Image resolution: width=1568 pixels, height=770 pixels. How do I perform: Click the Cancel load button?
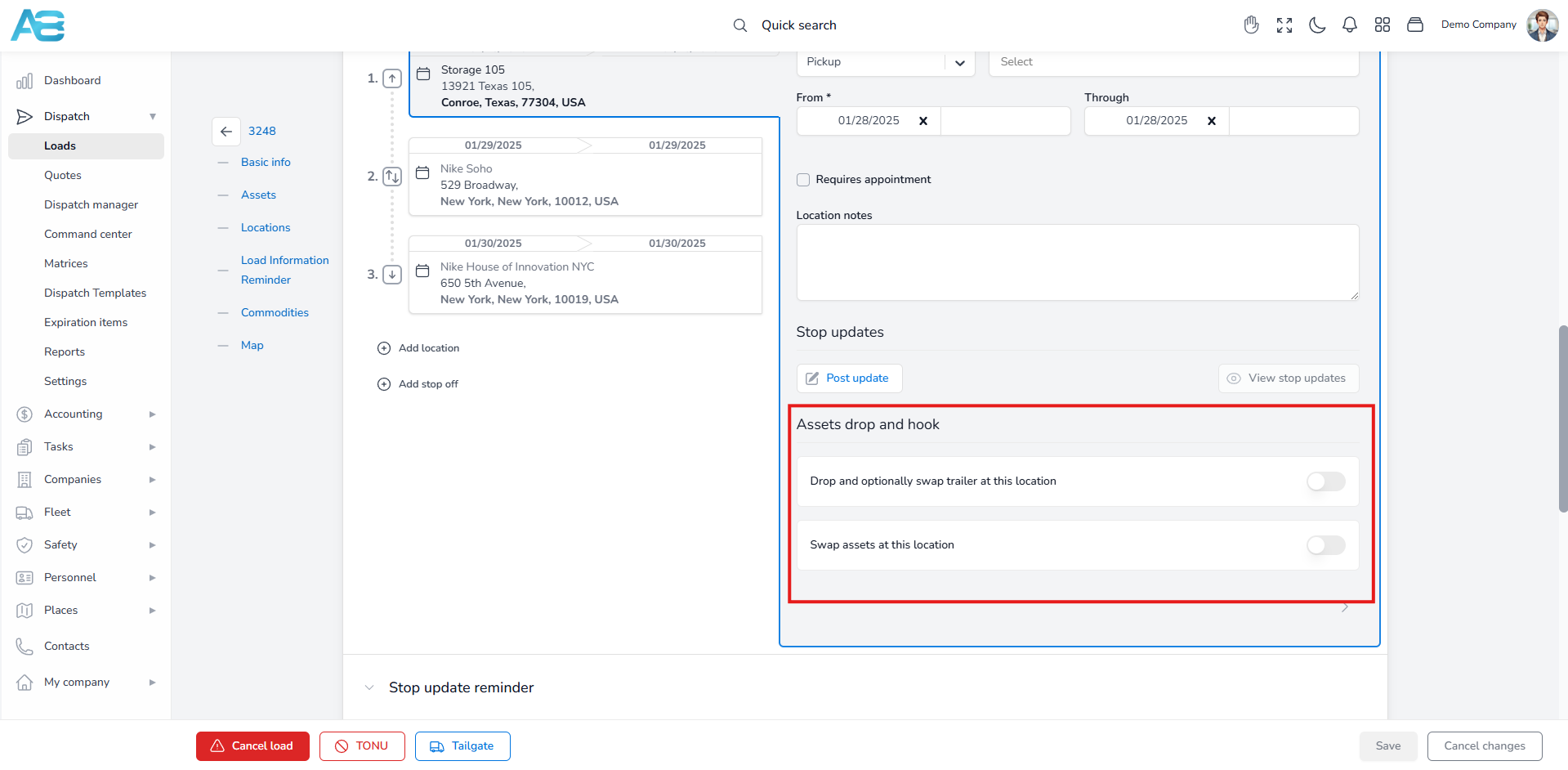(252, 746)
